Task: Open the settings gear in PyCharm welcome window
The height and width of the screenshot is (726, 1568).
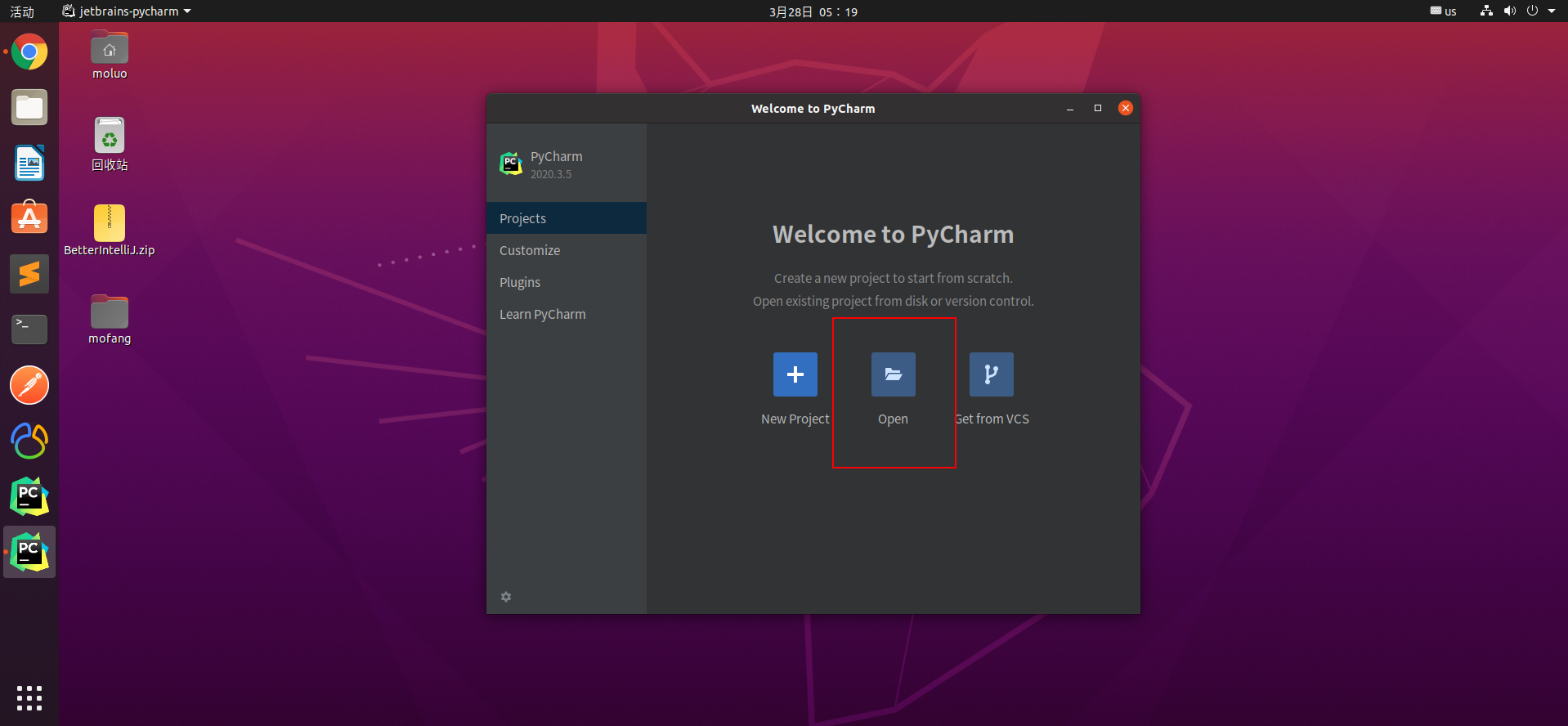Action: [x=506, y=597]
